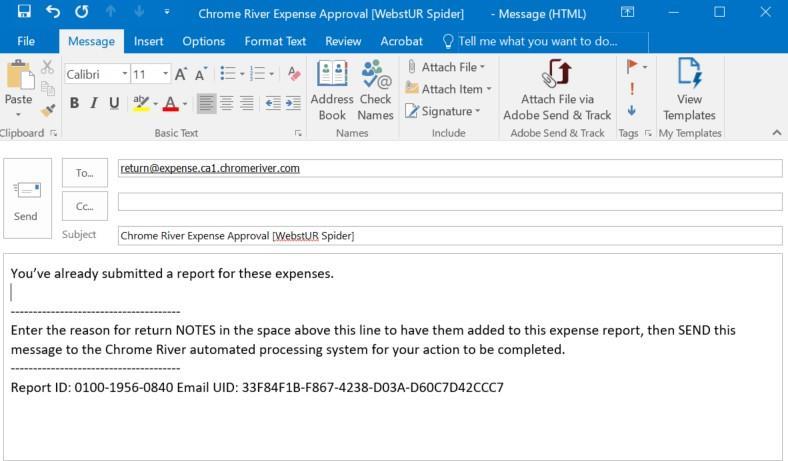Click the Subject field text
Image resolution: width=788 pixels, height=461 pixels.
point(237,236)
